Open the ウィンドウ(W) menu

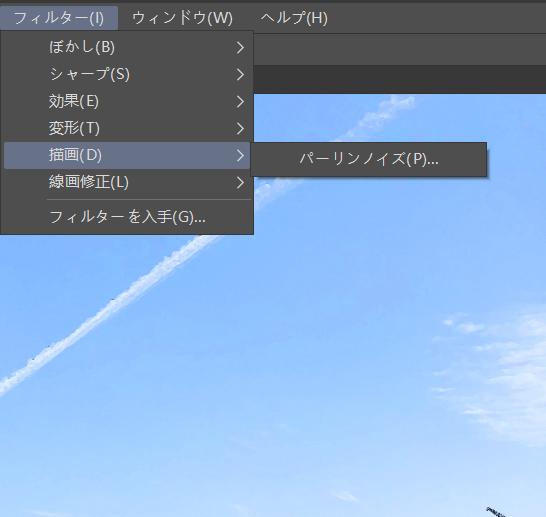pos(182,18)
